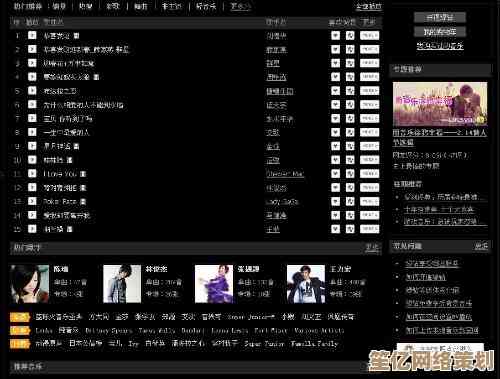Image resolution: width=500 pixels, height=379 pixels.
Task: Play the song in row 9
Action: tap(32, 146)
